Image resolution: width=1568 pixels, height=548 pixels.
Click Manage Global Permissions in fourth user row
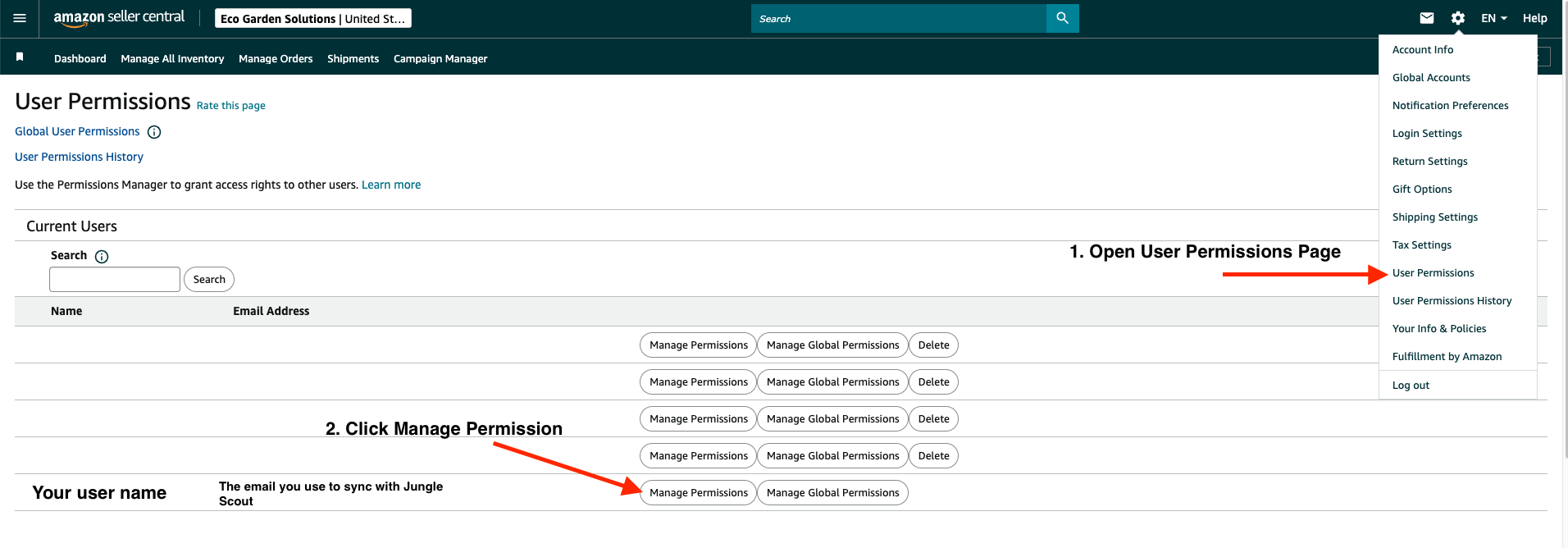[x=832, y=456]
